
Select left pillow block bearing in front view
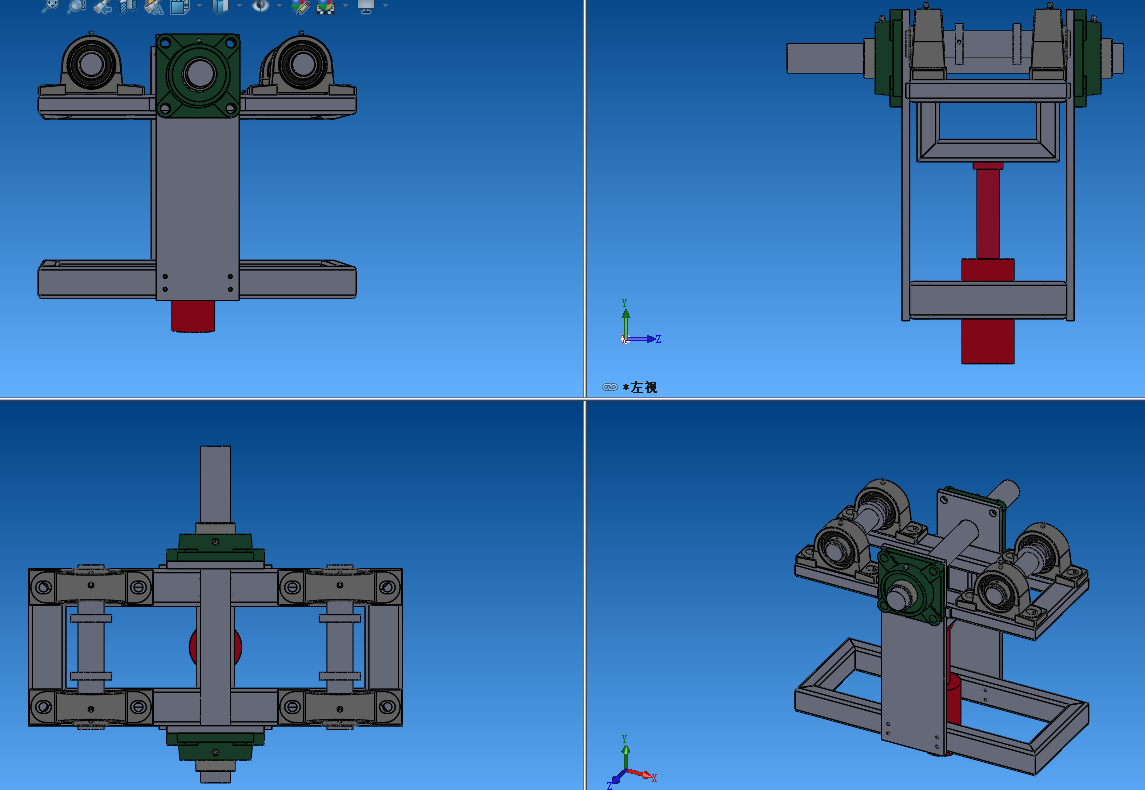91,64
